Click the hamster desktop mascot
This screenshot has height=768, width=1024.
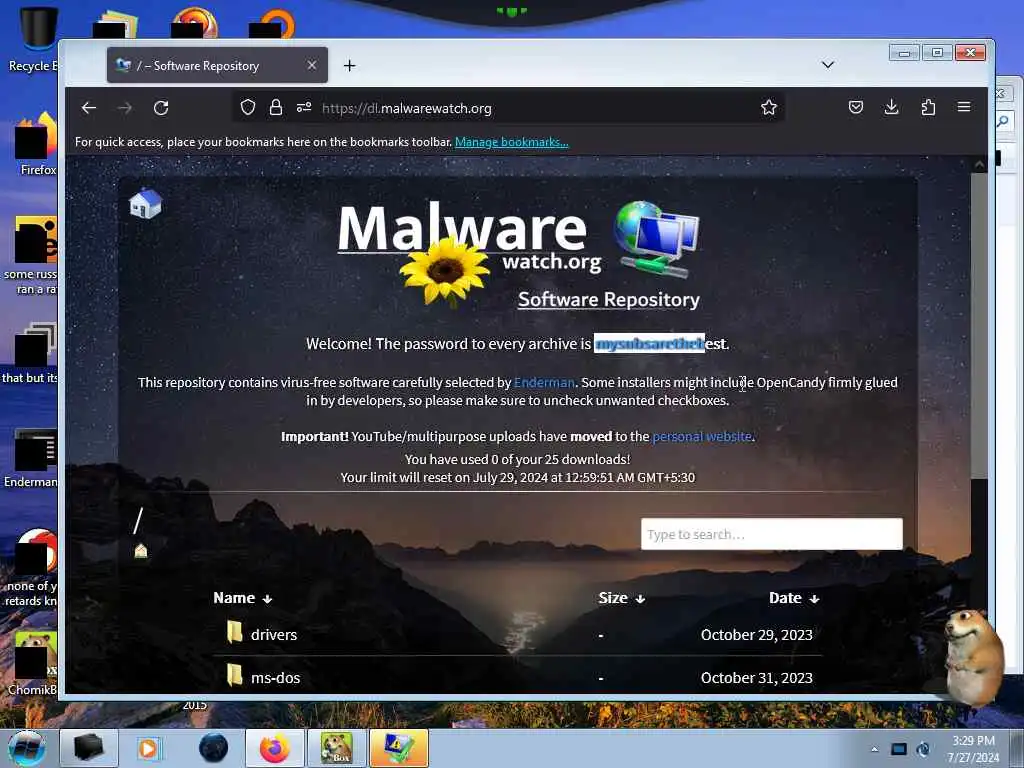click(x=973, y=656)
